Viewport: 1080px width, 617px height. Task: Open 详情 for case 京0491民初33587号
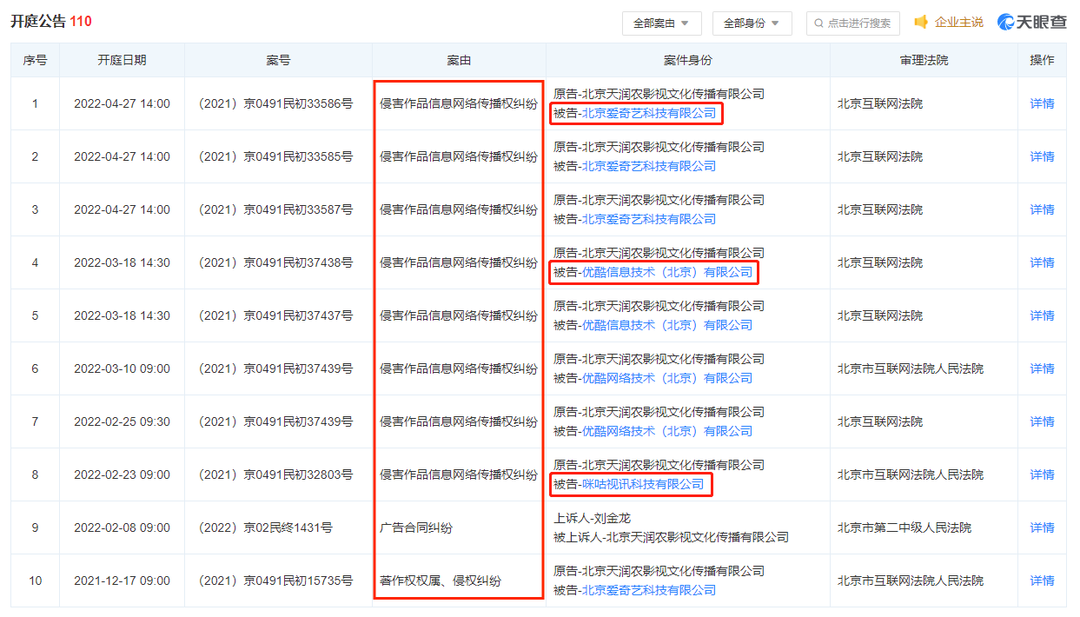[1041, 209]
